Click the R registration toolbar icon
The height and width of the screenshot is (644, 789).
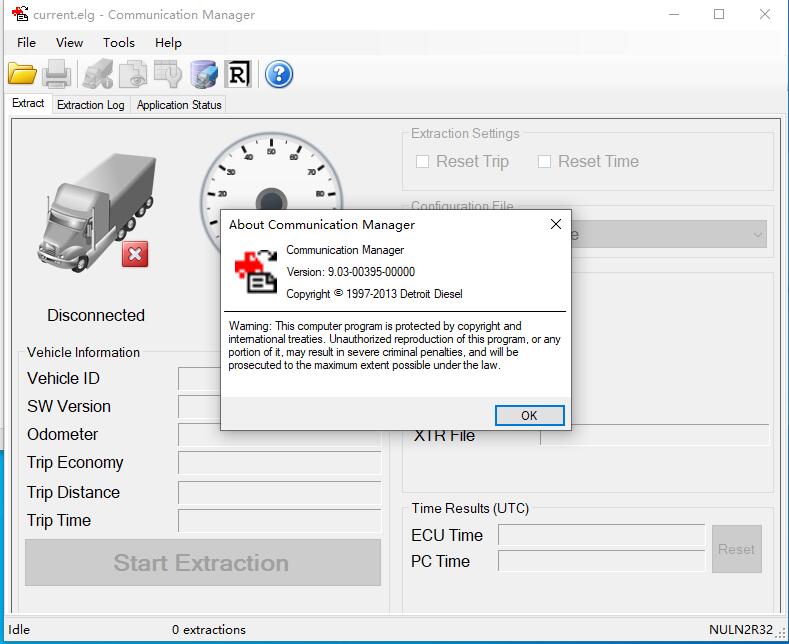238,74
